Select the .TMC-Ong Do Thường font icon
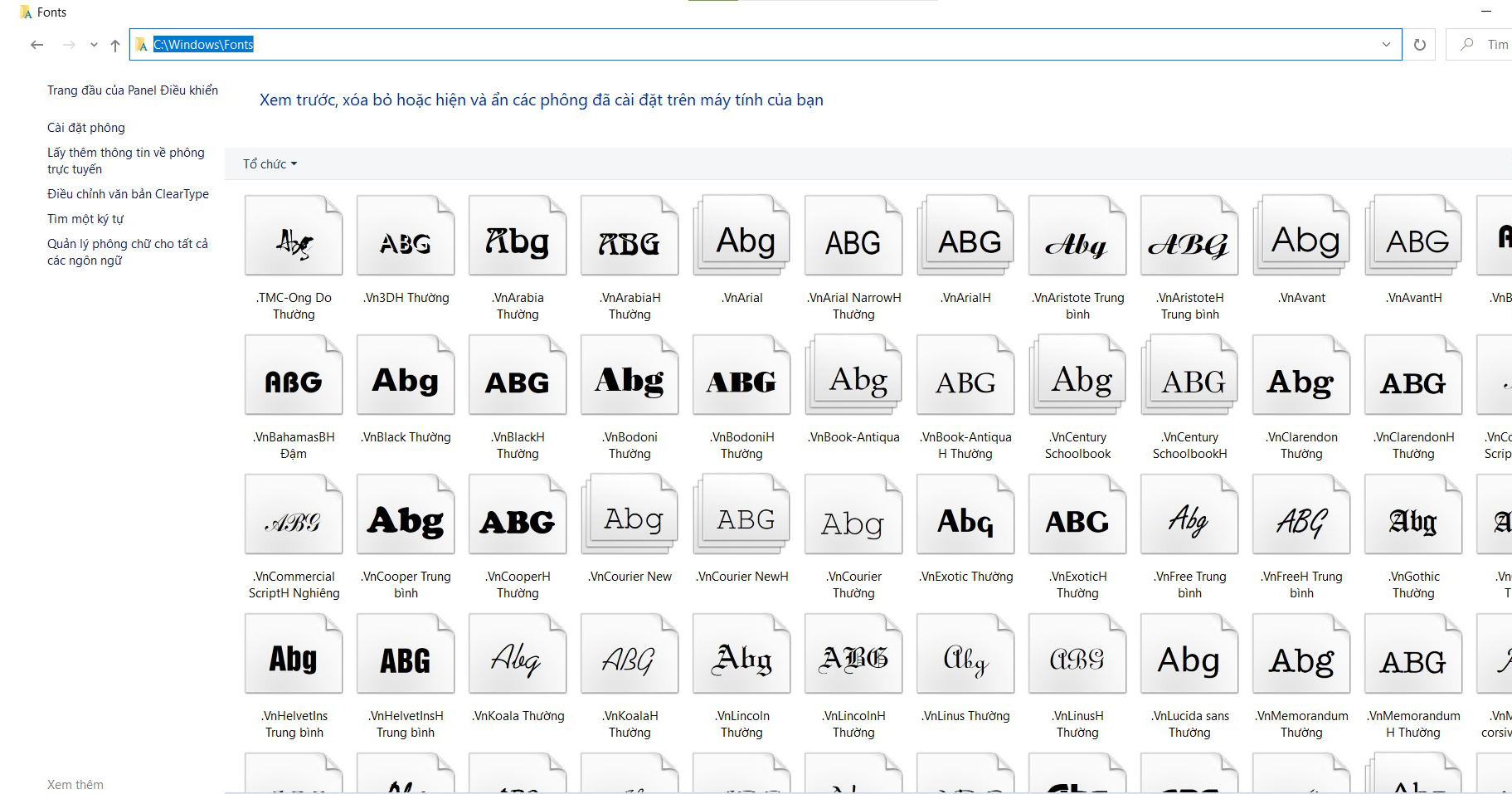 tap(294, 236)
